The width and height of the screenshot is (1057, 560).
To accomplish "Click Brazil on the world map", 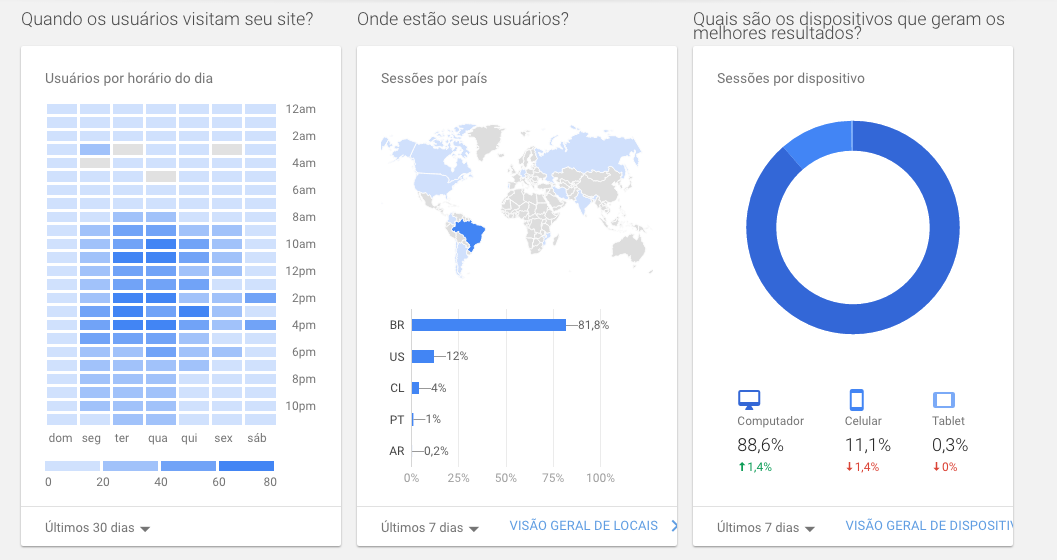I will 470,237.
